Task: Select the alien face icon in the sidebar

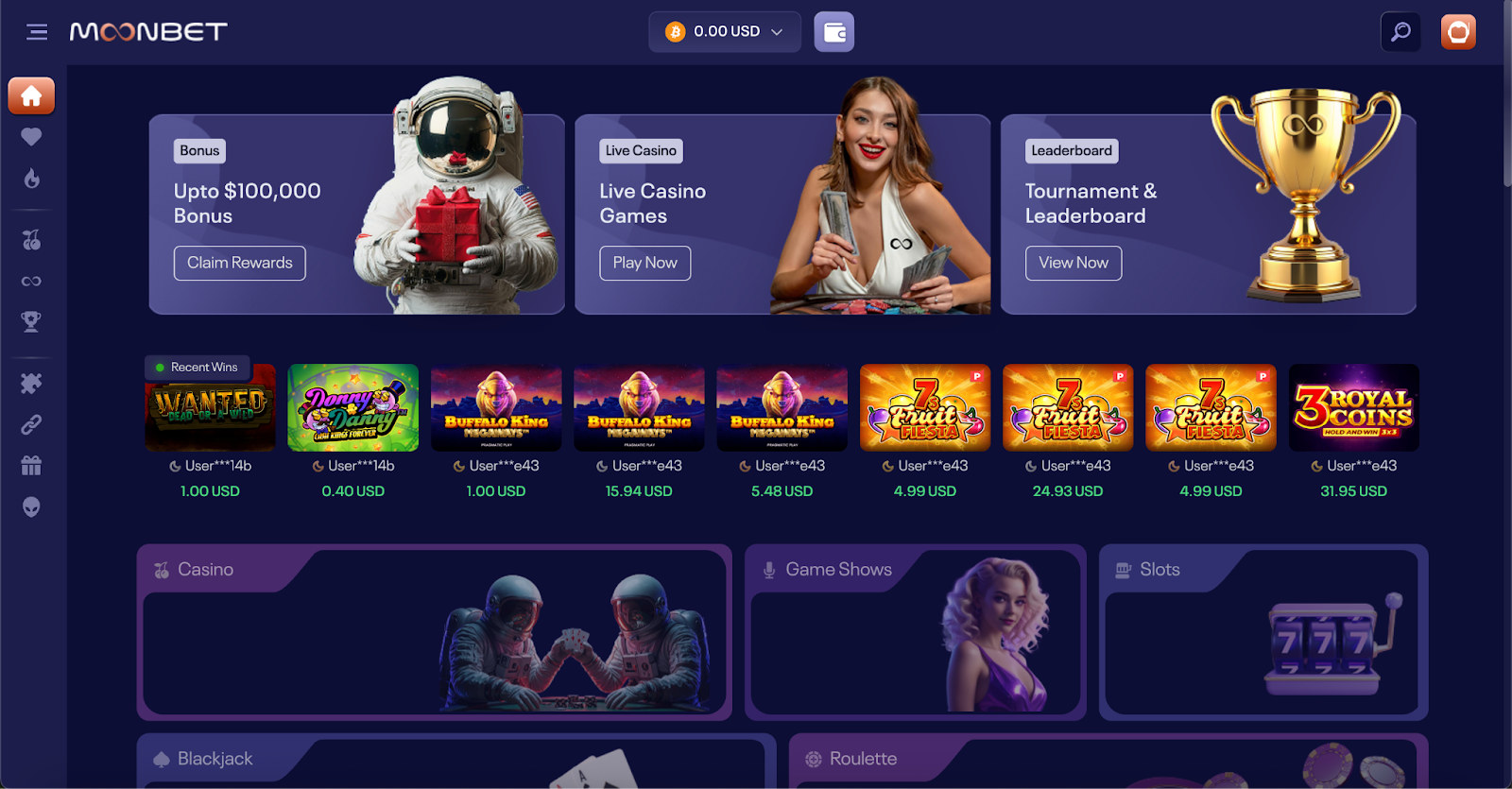Action: tap(31, 507)
